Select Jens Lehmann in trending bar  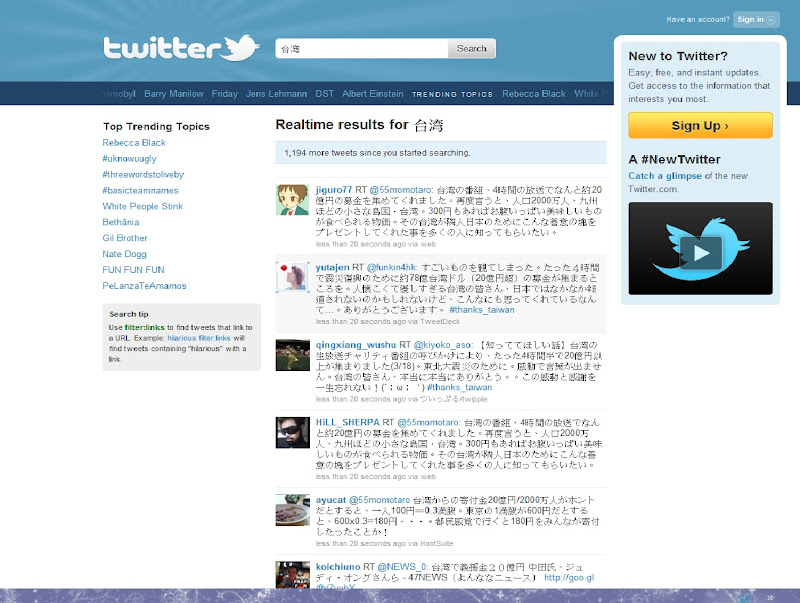277,94
